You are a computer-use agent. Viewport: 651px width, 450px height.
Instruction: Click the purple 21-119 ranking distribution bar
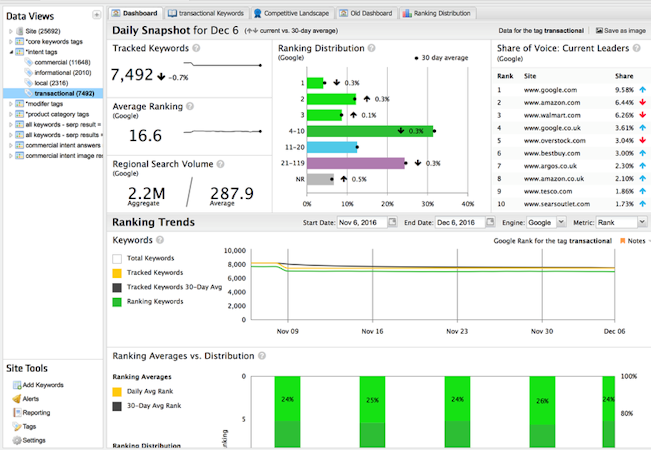tap(356, 163)
